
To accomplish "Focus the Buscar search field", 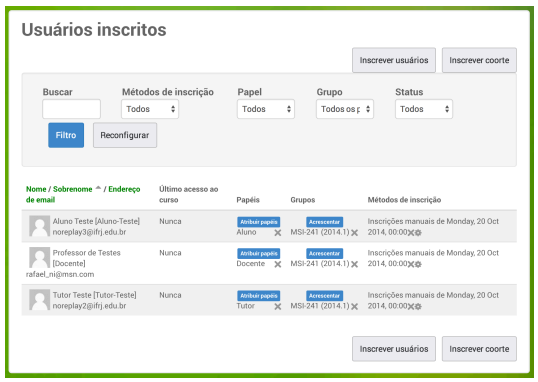I will click(71, 109).
